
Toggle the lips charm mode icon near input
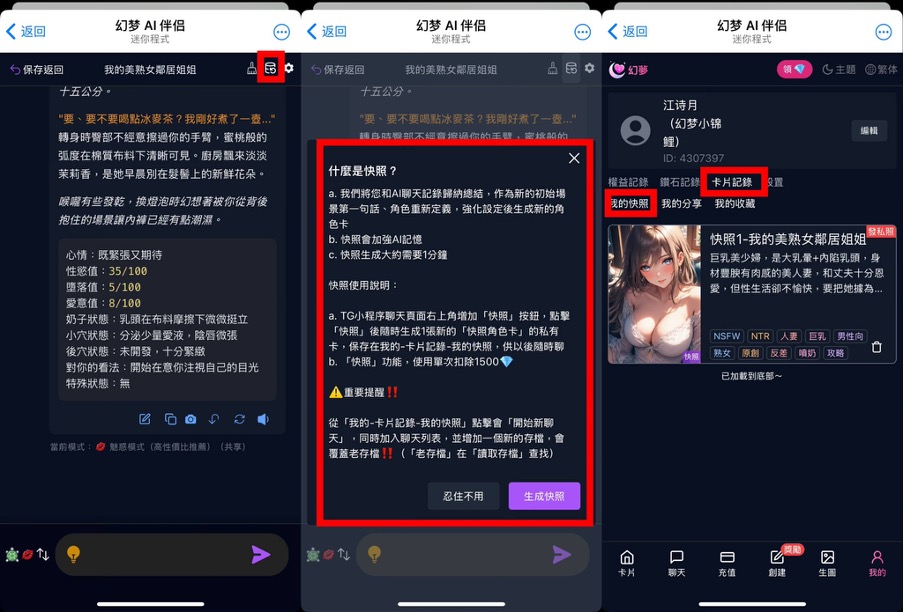pos(27,555)
